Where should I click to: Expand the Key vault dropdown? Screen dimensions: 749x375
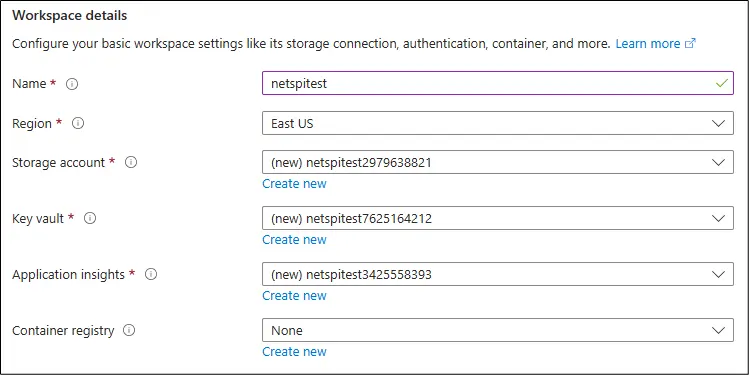[498, 218]
